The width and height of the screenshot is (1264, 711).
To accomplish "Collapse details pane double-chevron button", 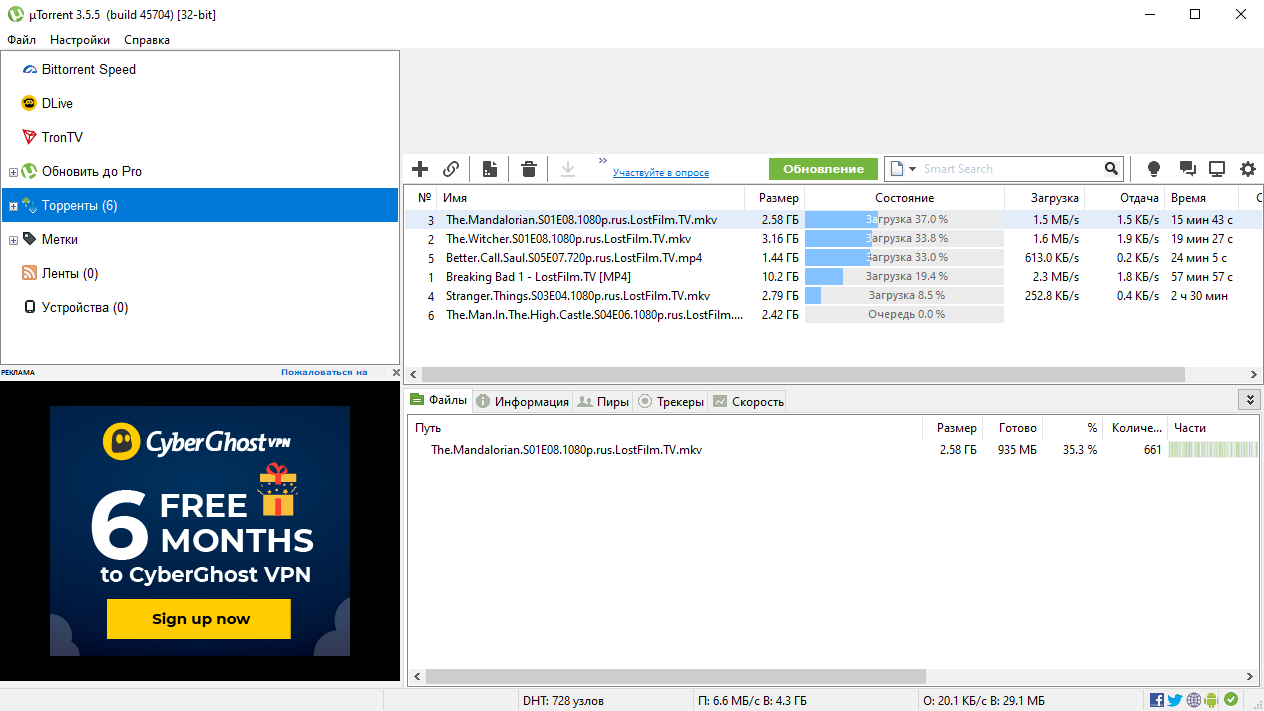I will pyautogui.click(x=1248, y=400).
